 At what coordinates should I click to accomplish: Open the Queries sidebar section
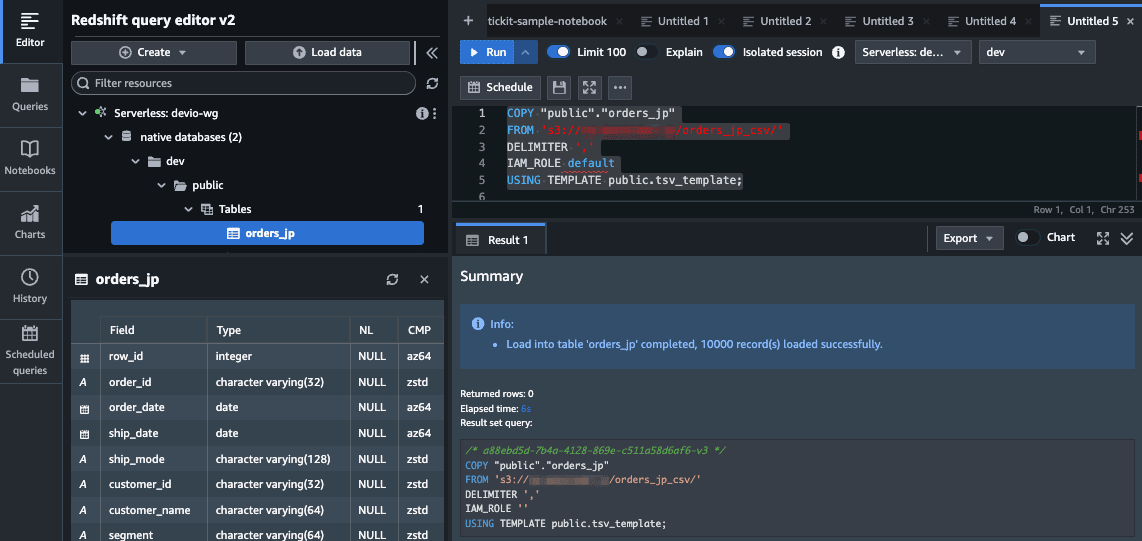coord(31,95)
